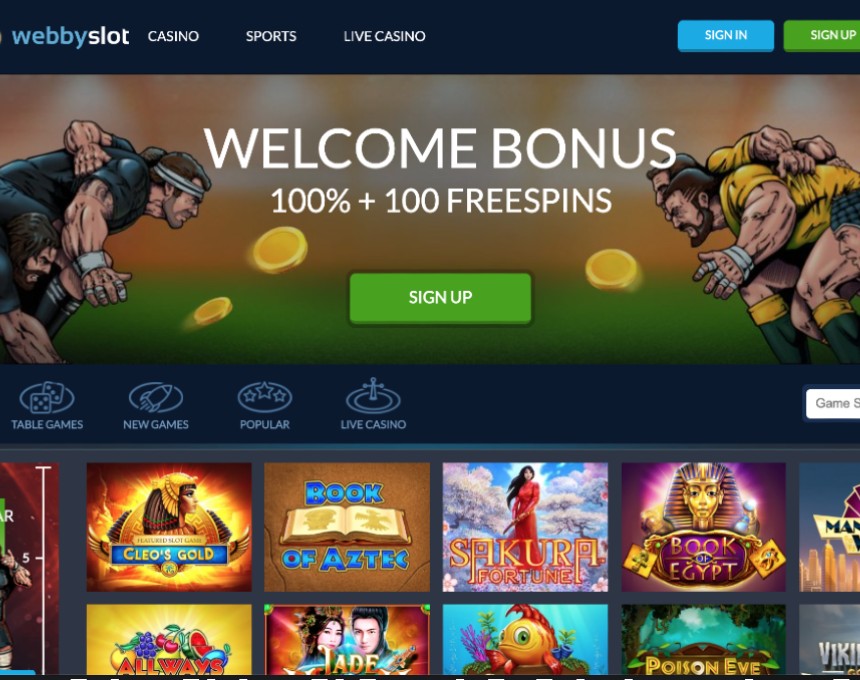860x680 pixels.
Task: Open the Casino menu item
Action: click(x=173, y=36)
